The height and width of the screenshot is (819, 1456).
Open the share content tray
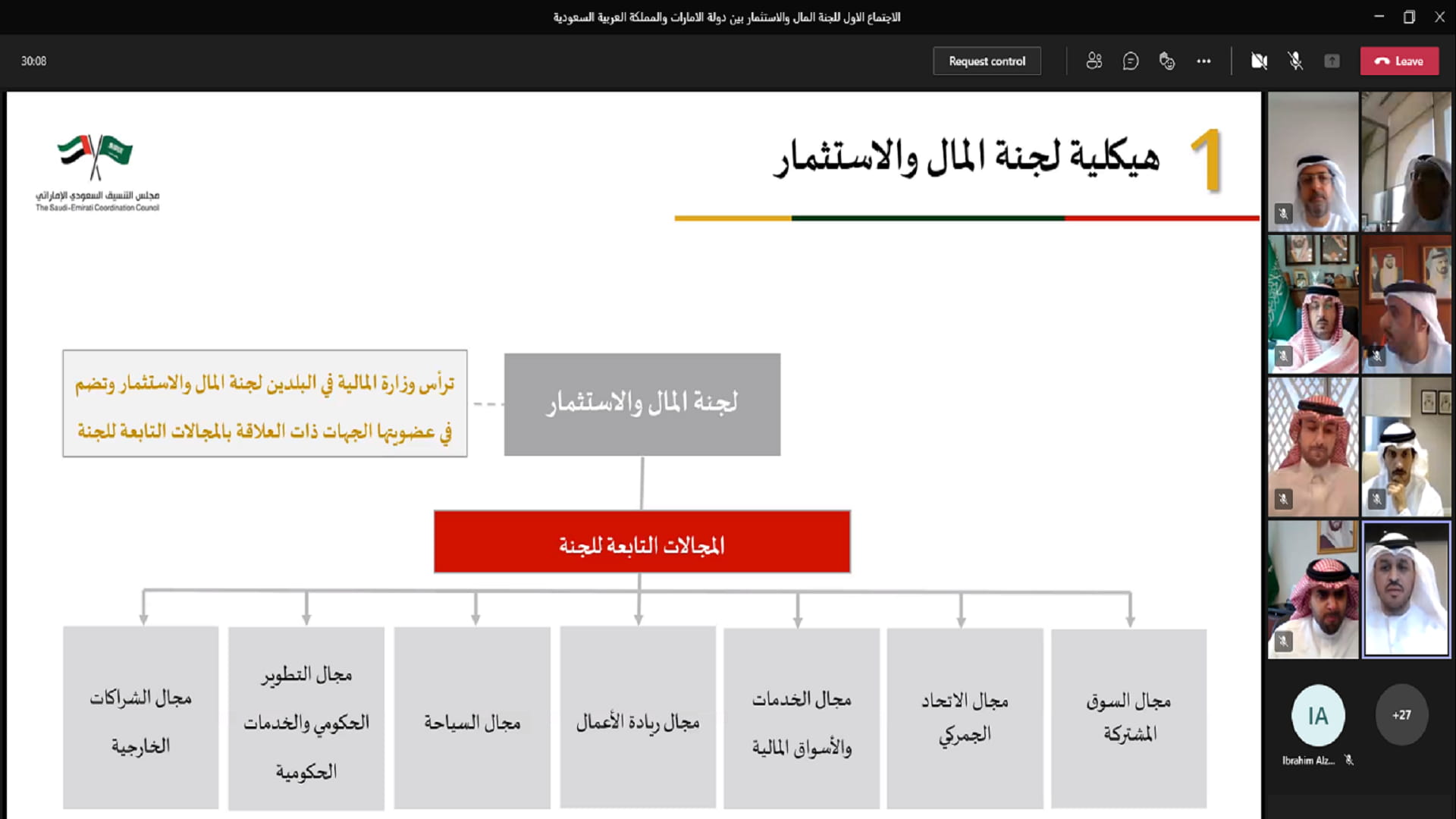click(1332, 61)
